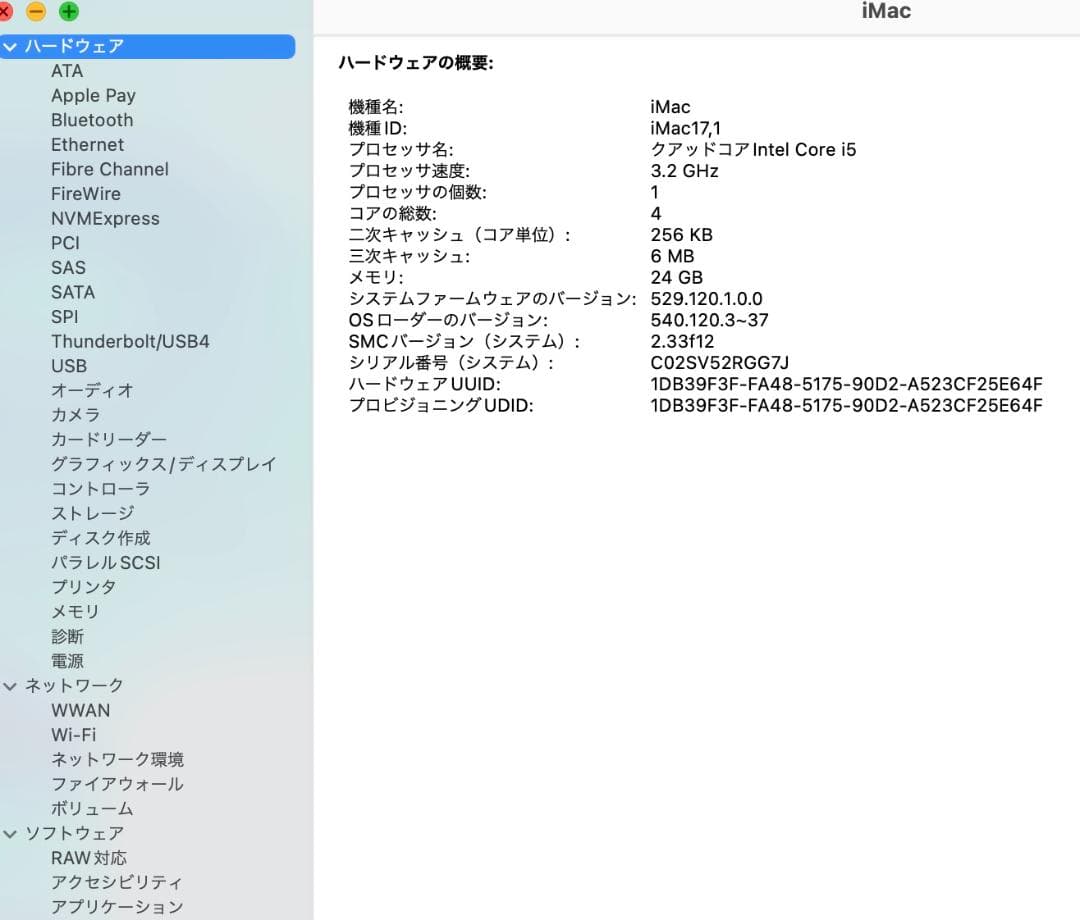Open the 診断 diagnostics section
This screenshot has width=1080, height=920.
pos(68,636)
